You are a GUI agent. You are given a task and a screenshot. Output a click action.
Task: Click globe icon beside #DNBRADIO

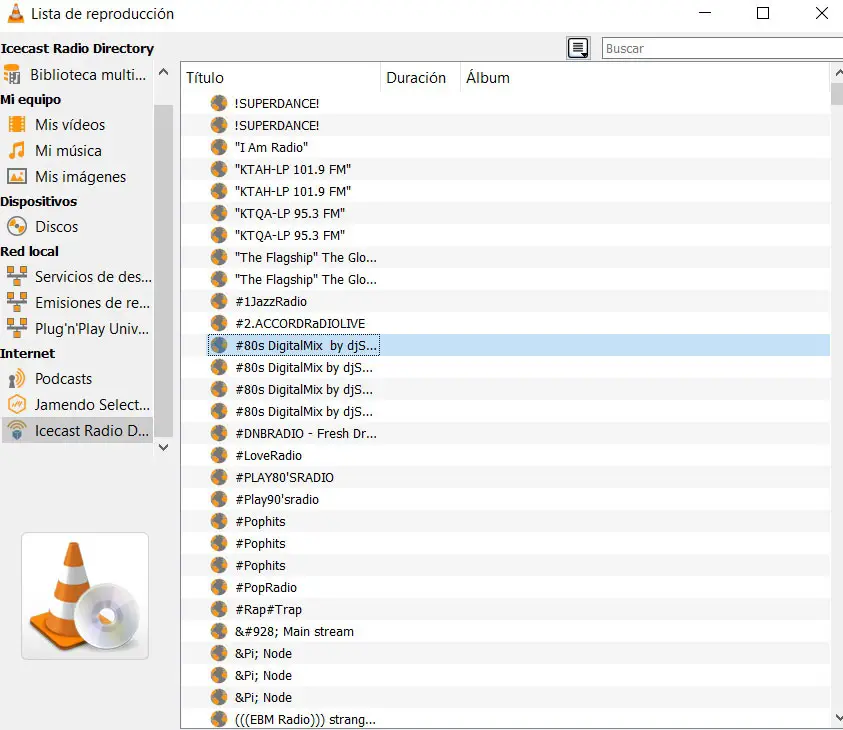pos(219,433)
